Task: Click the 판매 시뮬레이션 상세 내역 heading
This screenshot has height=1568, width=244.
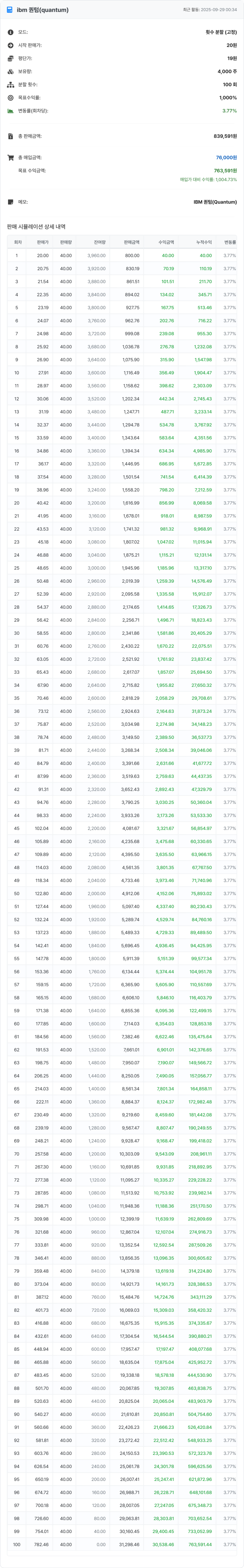Action: pos(36,227)
